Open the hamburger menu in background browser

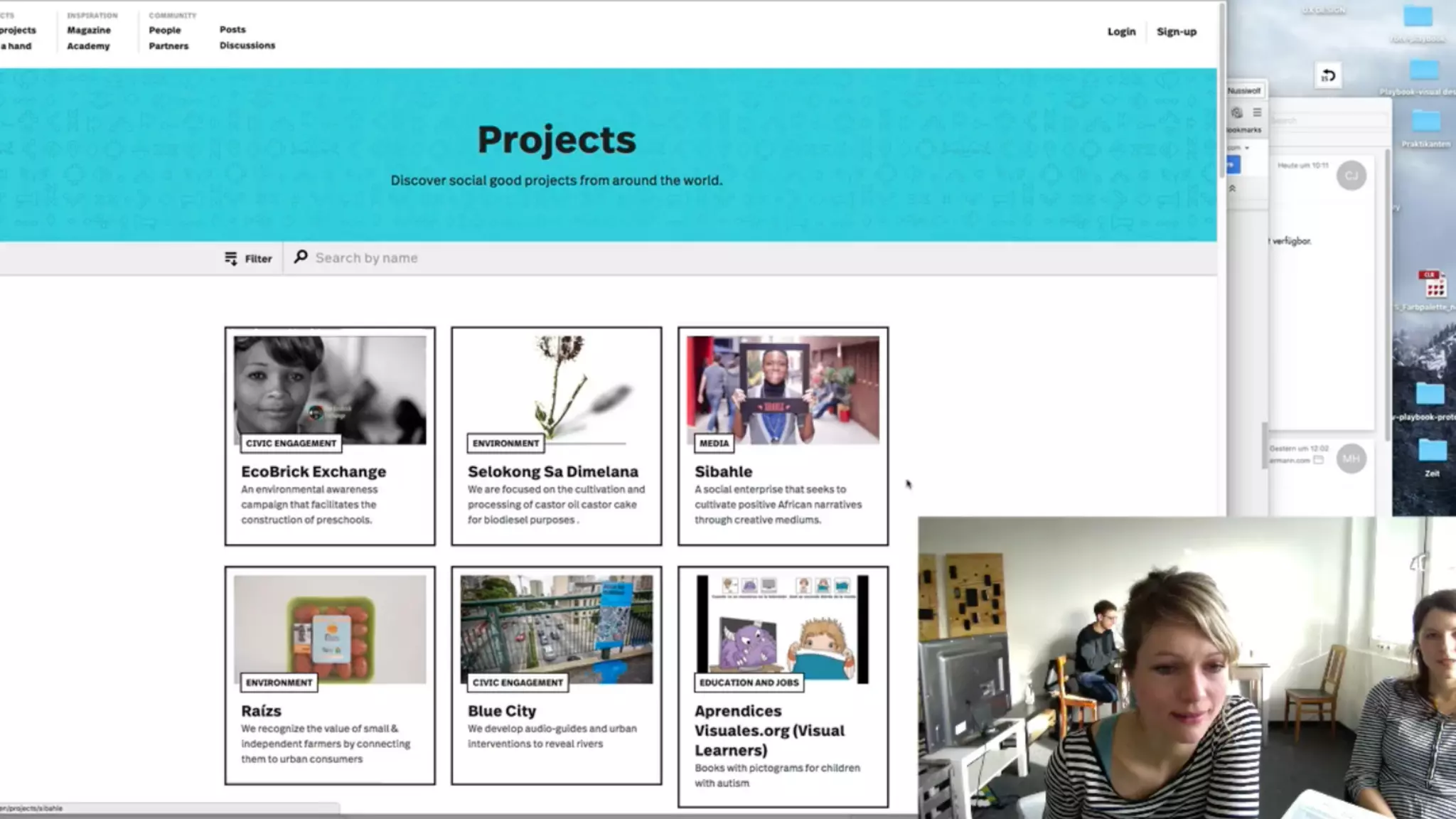click(1257, 112)
